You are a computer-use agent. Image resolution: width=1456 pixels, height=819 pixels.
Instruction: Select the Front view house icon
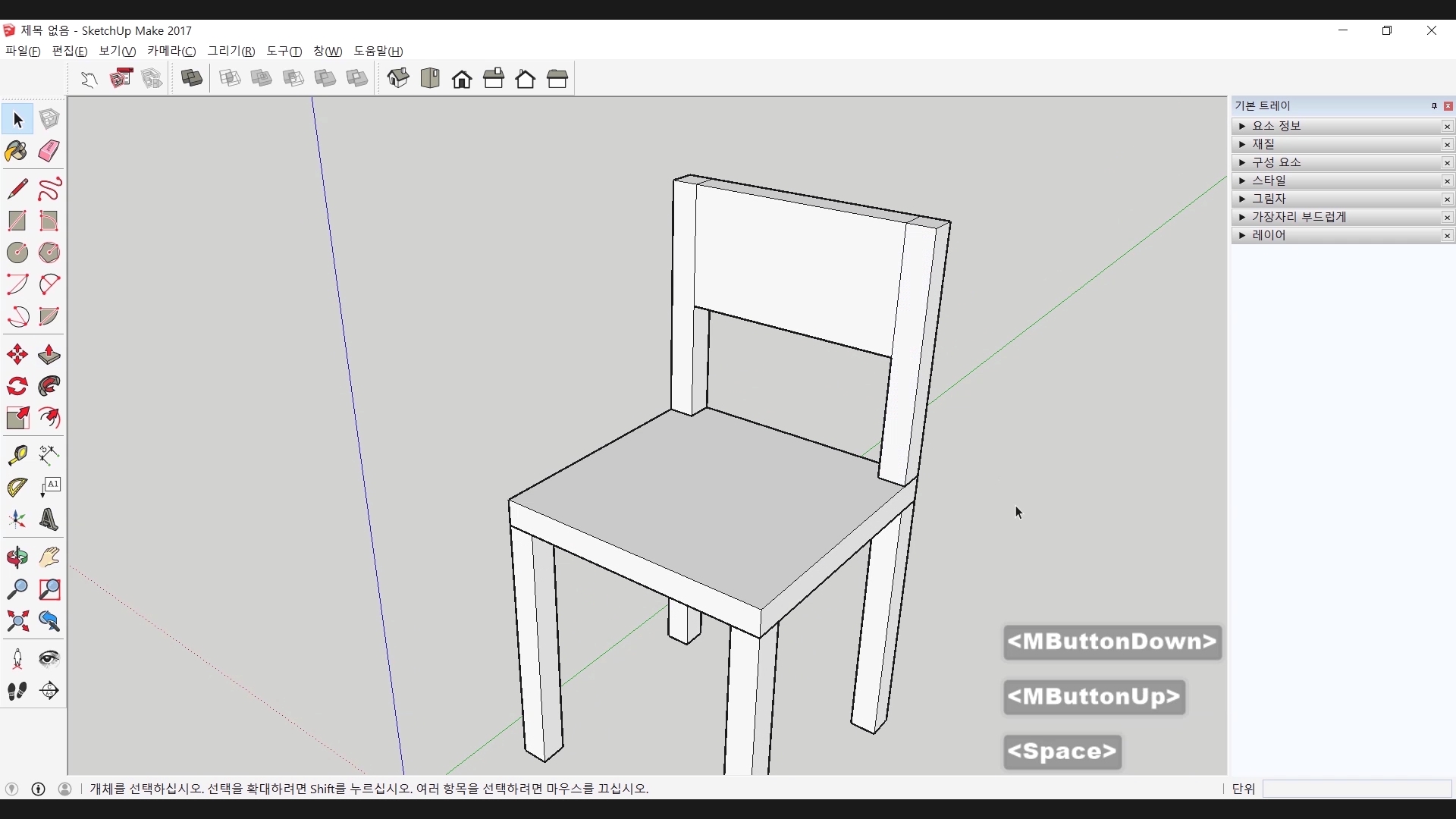[462, 79]
